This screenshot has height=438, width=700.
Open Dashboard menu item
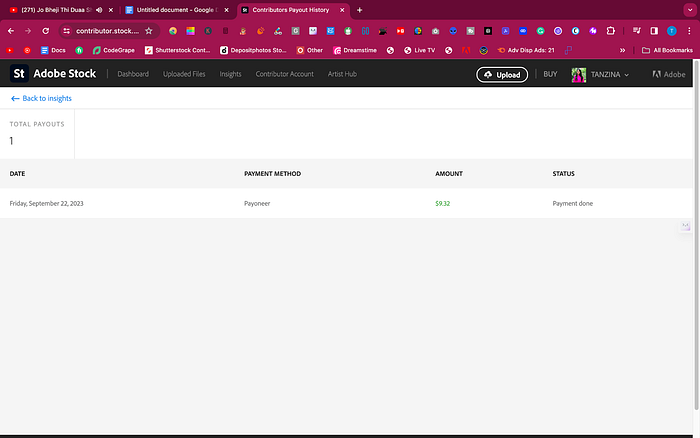coord(133,74)
